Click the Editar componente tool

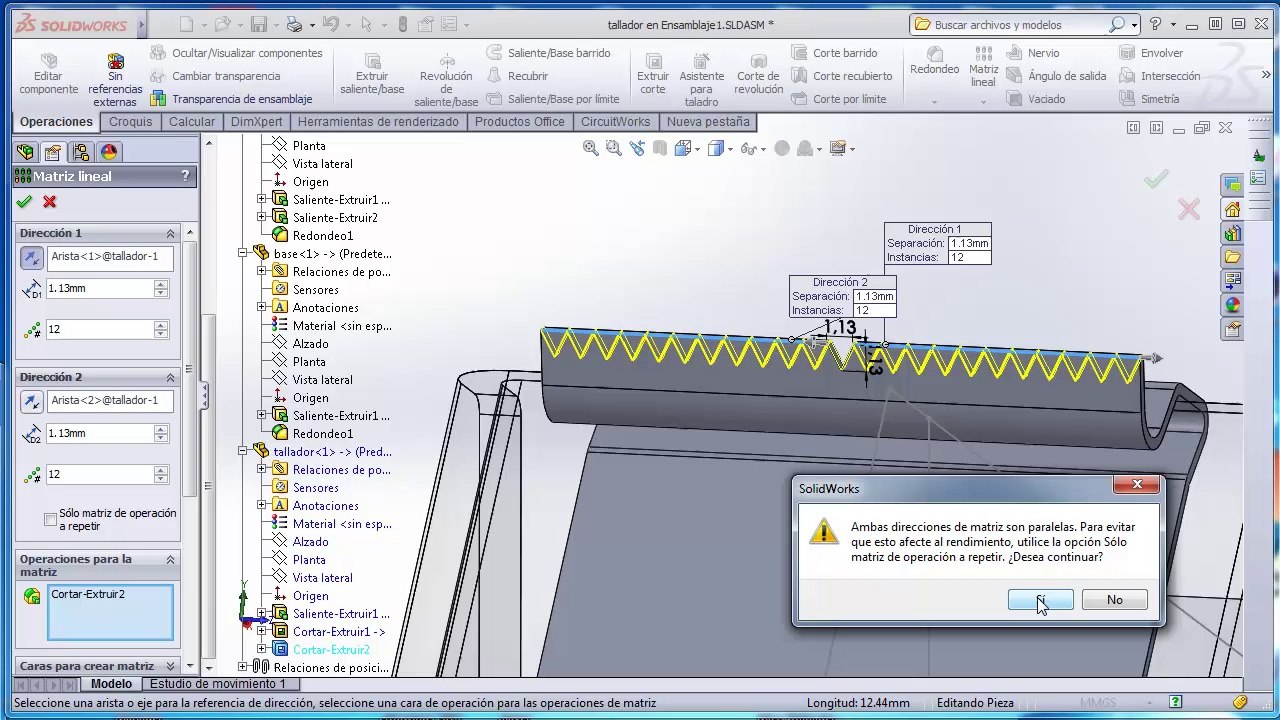pos(48,75)
